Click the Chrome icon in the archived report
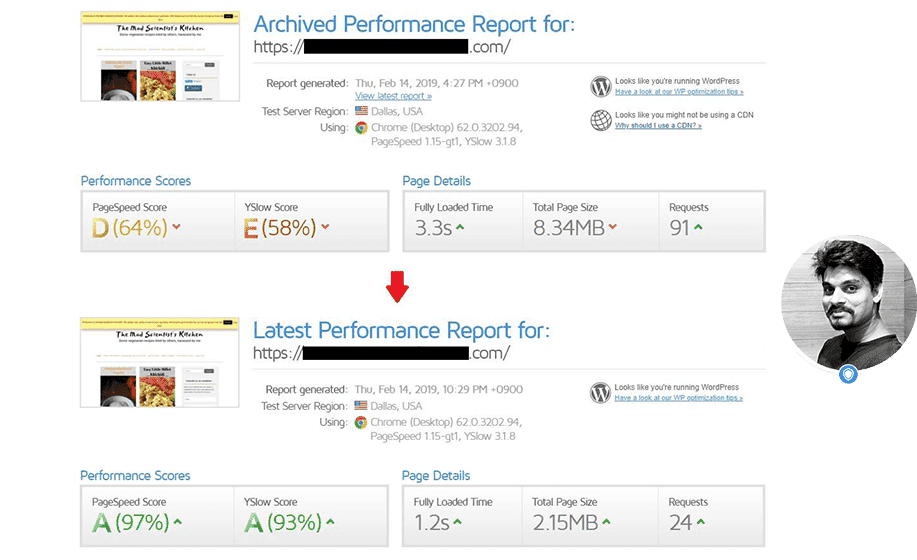 tap(361, 128)
